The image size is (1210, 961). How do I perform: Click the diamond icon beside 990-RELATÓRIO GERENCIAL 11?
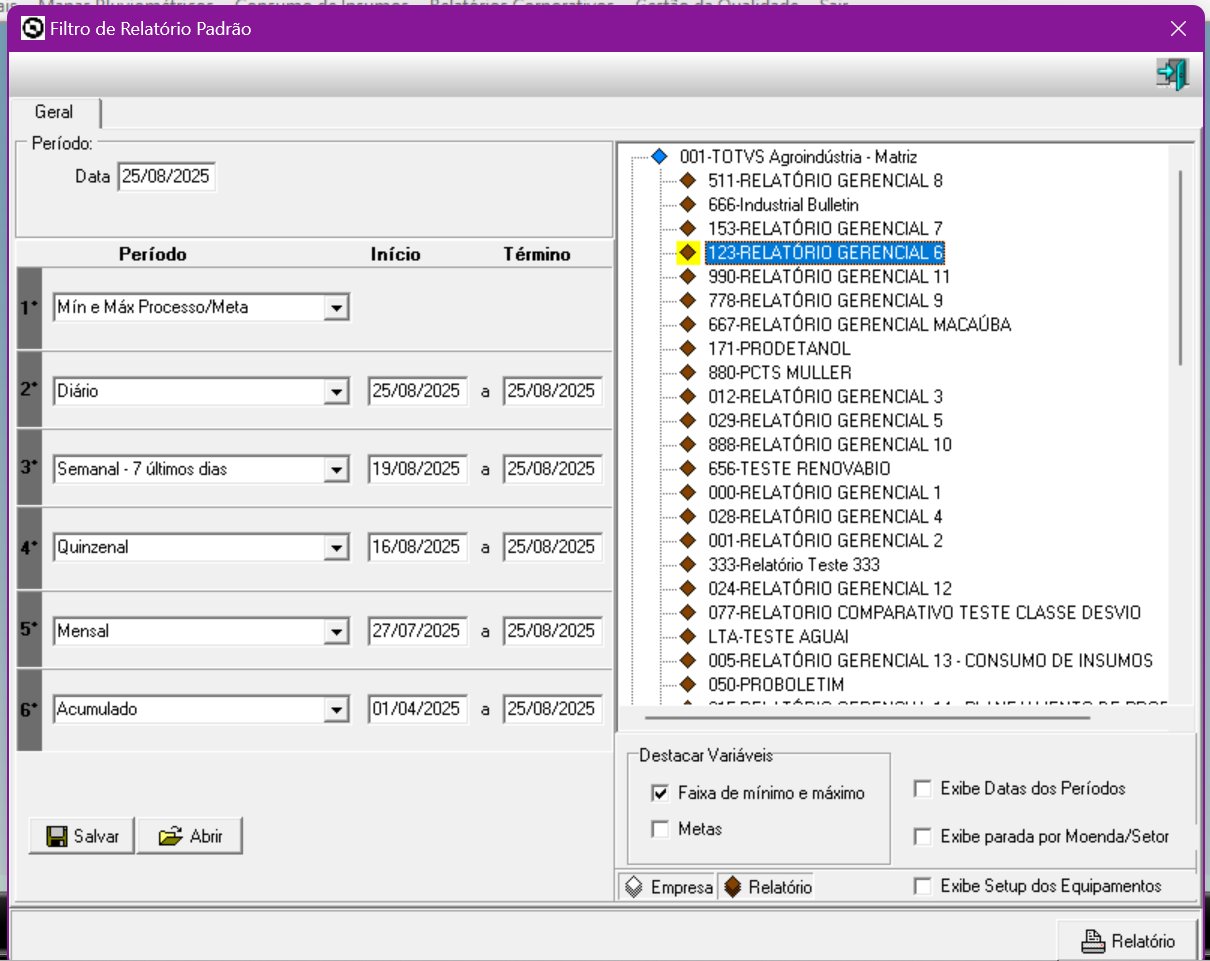(x=688, y=277)
